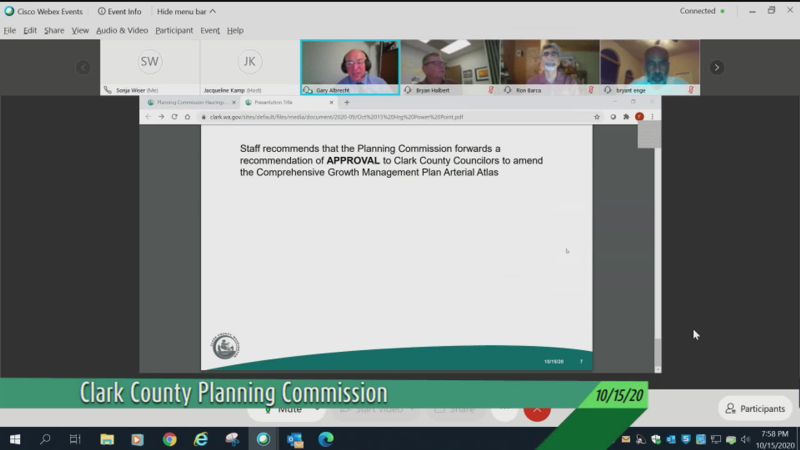Select Gary Albrecht's video thumbnail

[350, 66]
